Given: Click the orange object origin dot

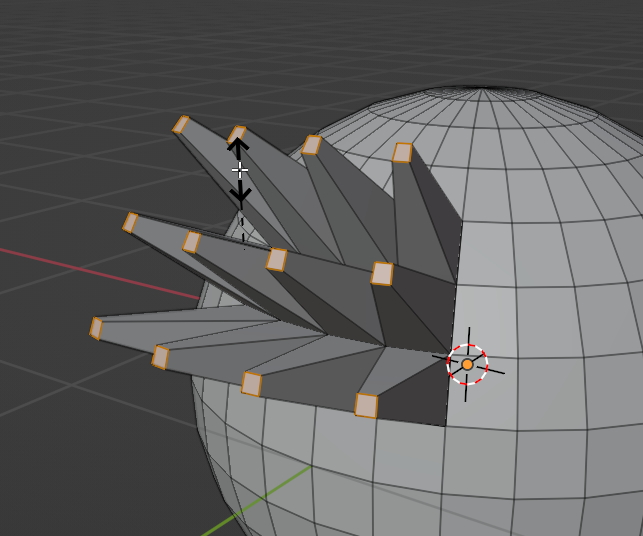Looking at the screenshot, I should click(x=467, y=365).
